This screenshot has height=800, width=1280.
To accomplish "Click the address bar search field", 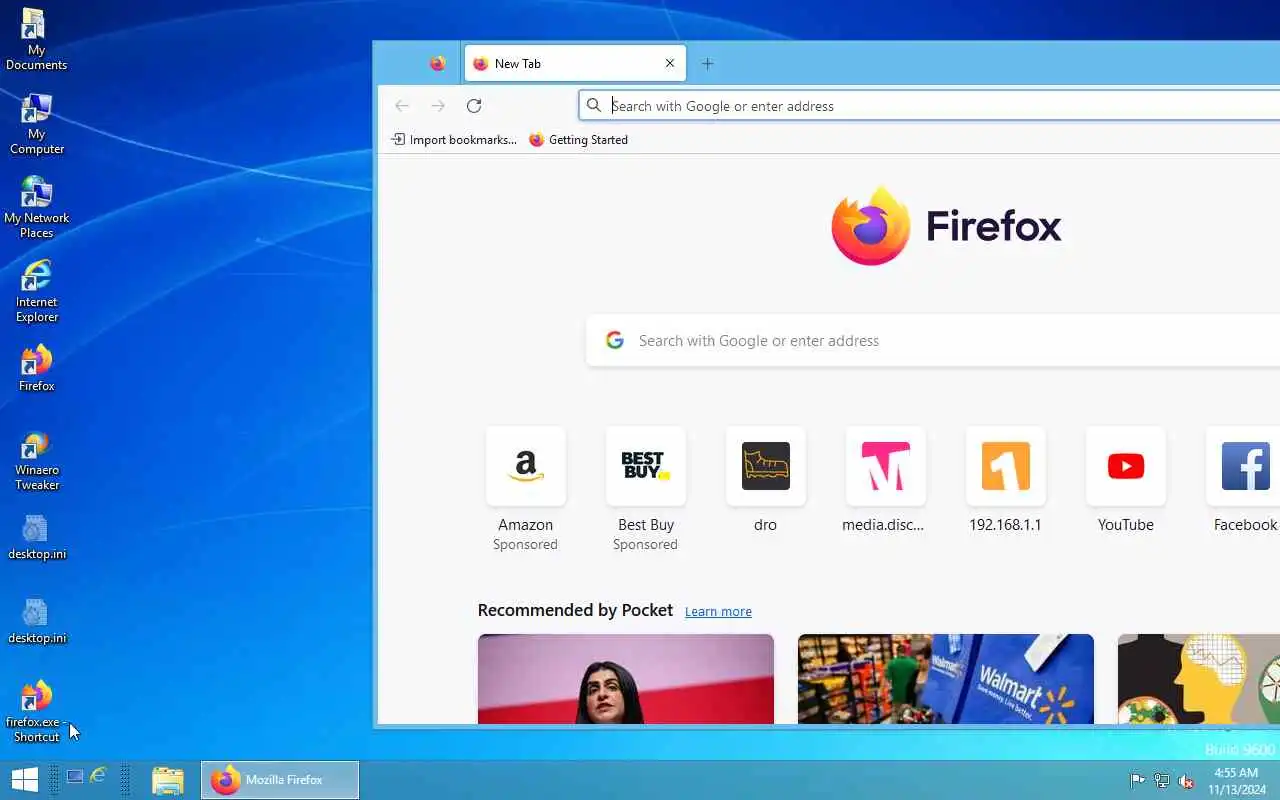I will [x=930, y=106].
